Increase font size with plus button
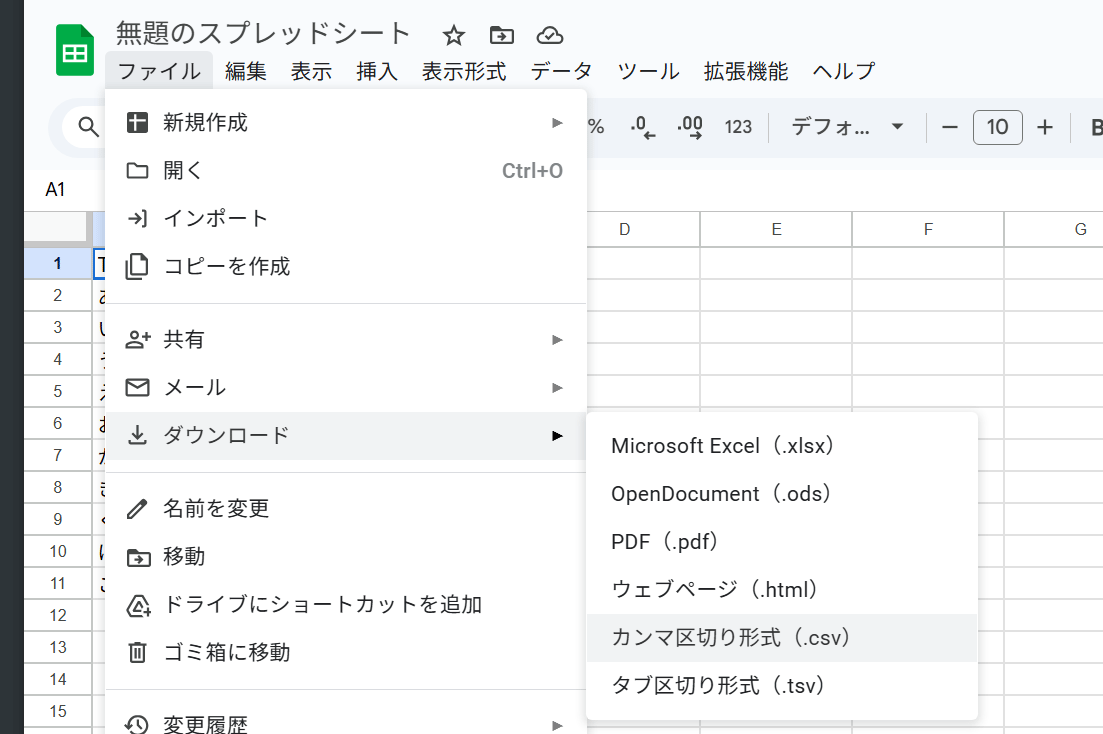Viewport: 1103px width, 734px height. (1045, 127)
